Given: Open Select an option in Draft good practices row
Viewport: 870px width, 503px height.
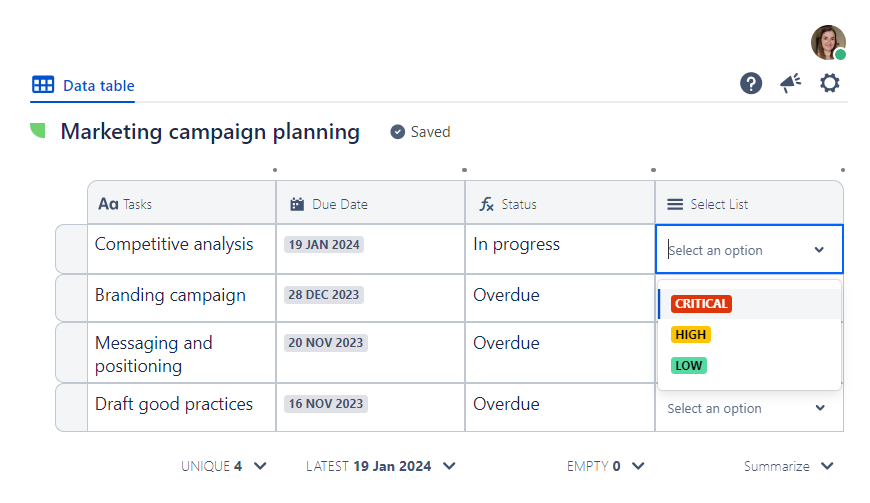Looking at the screenshot, I should 746,408.
